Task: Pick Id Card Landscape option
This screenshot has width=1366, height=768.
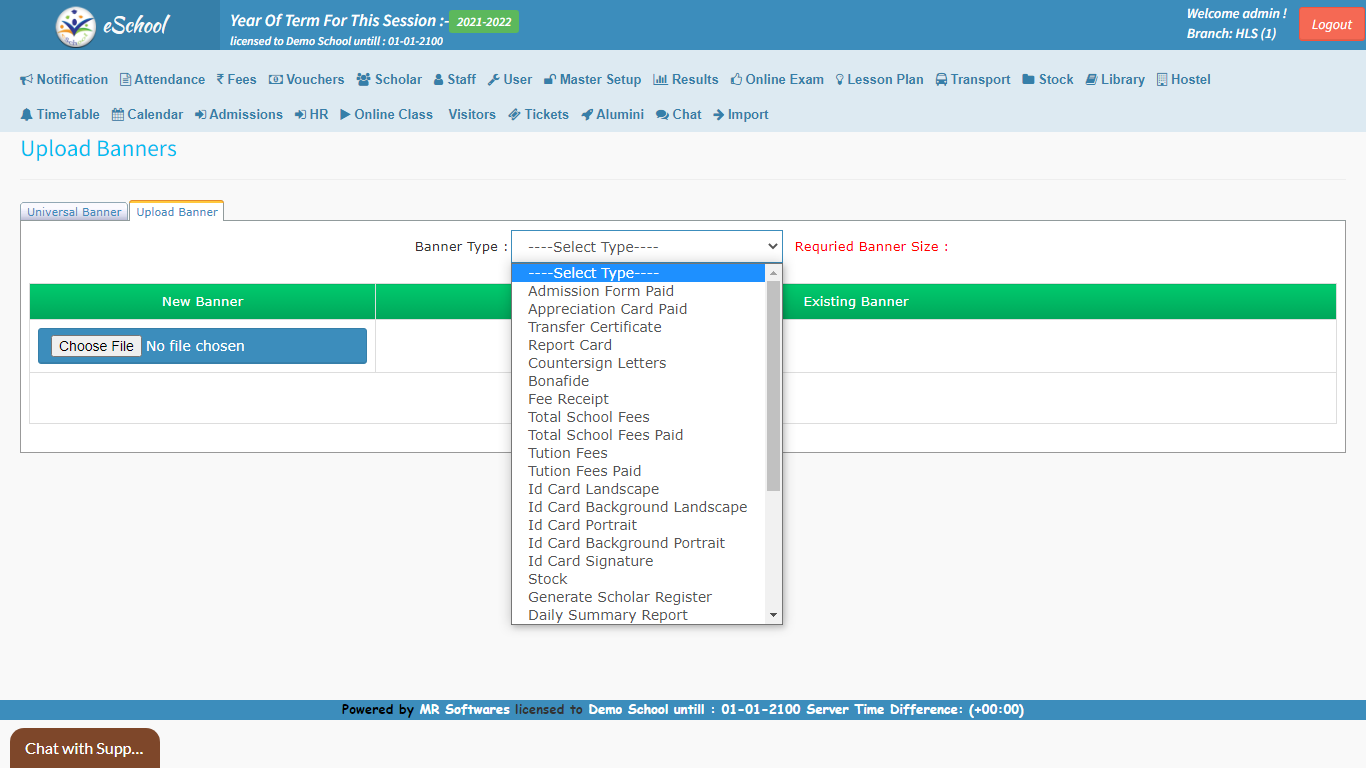Action: tap(593, 489)
